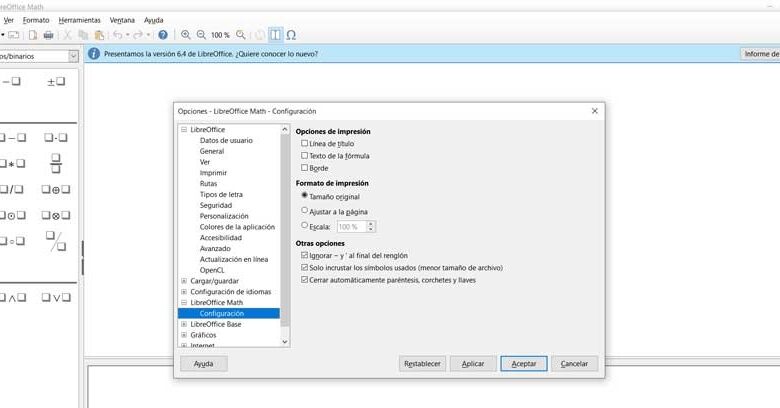The image size is (780, 408).
Task: Click the Copy toolbar icon
Action: click(83, 35)
